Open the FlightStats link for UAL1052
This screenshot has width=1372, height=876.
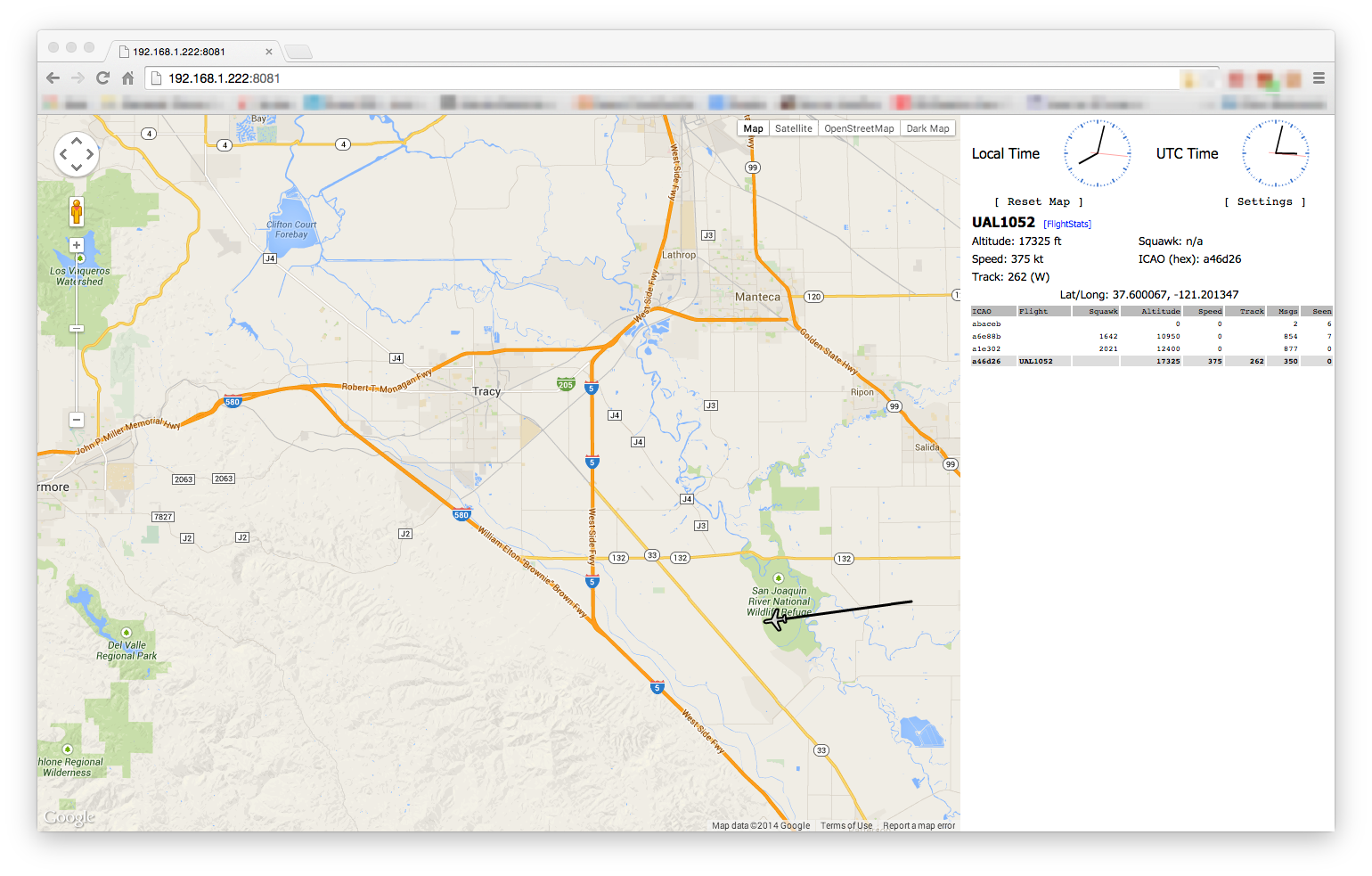(1067, 225)
